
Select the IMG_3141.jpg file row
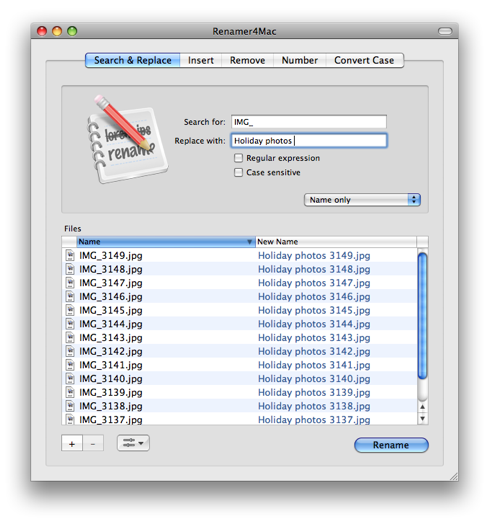click(239, 365)
